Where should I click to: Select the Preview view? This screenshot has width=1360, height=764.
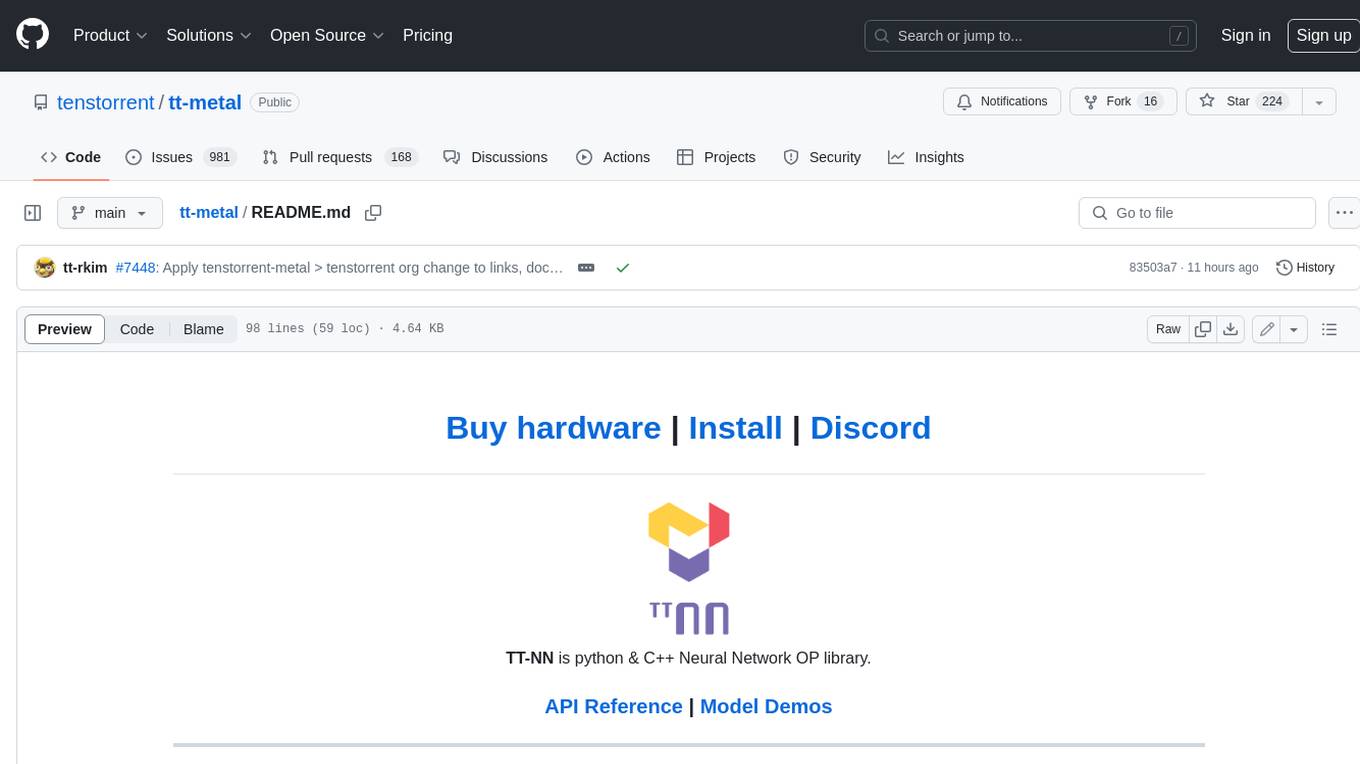click(64, 329)
